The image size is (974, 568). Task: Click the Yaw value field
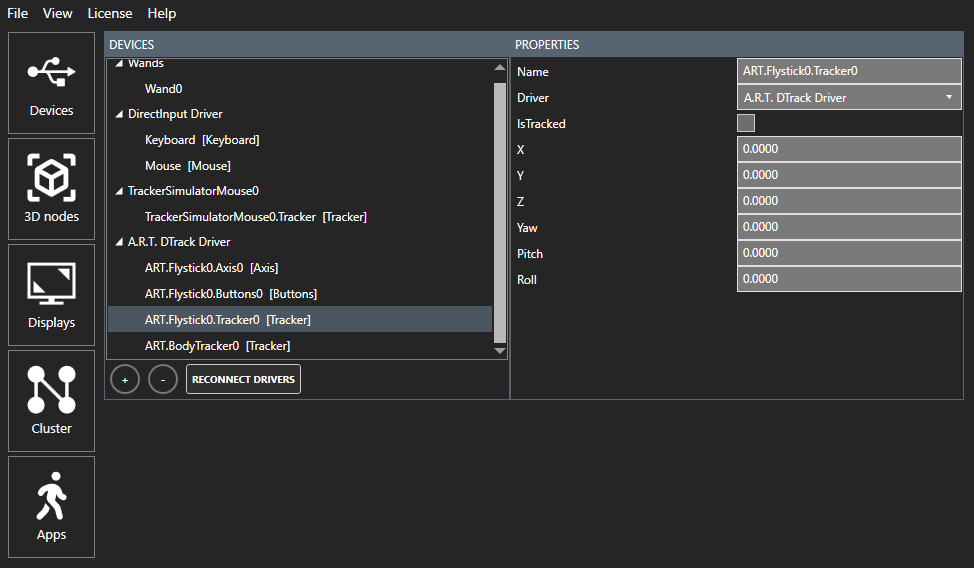point(849,227)
